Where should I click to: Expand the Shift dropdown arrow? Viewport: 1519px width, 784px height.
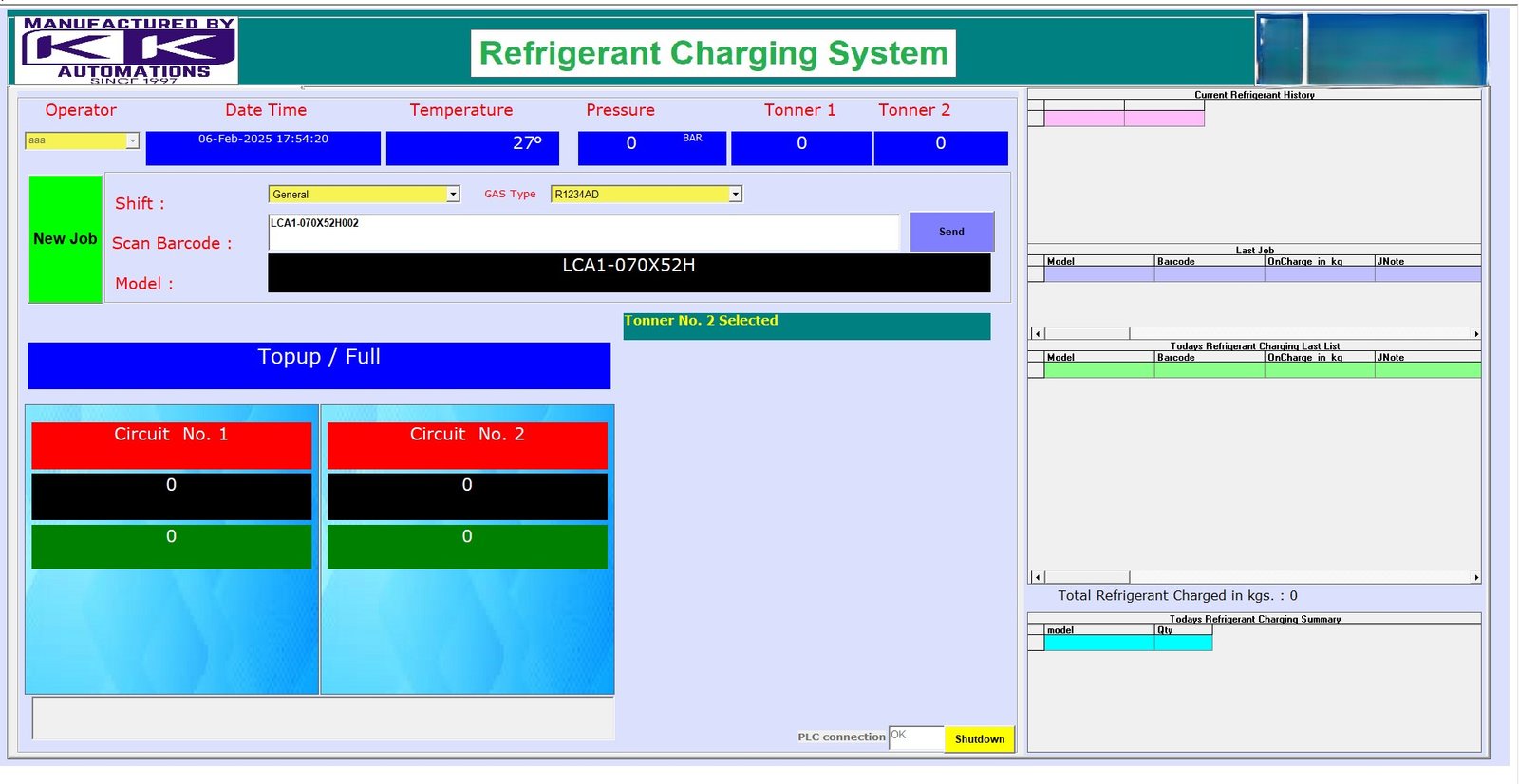[x=453, y=195]
